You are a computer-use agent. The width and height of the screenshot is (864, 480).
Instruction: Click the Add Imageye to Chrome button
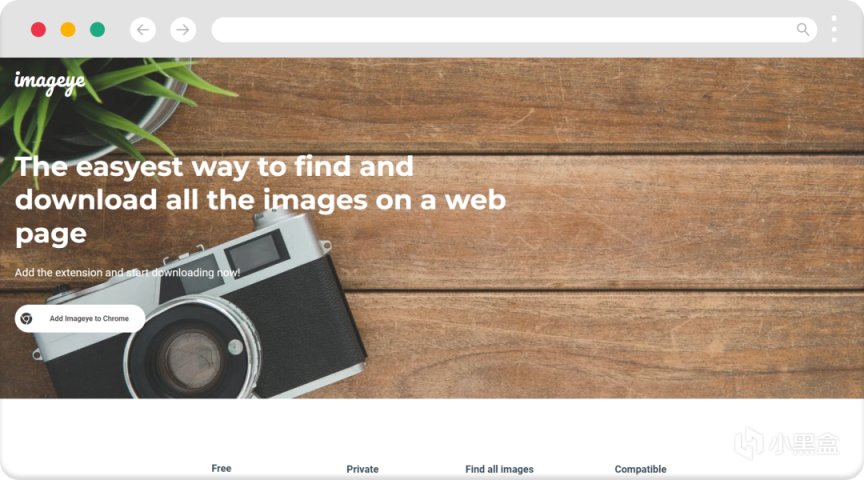[x=80, y=319]
